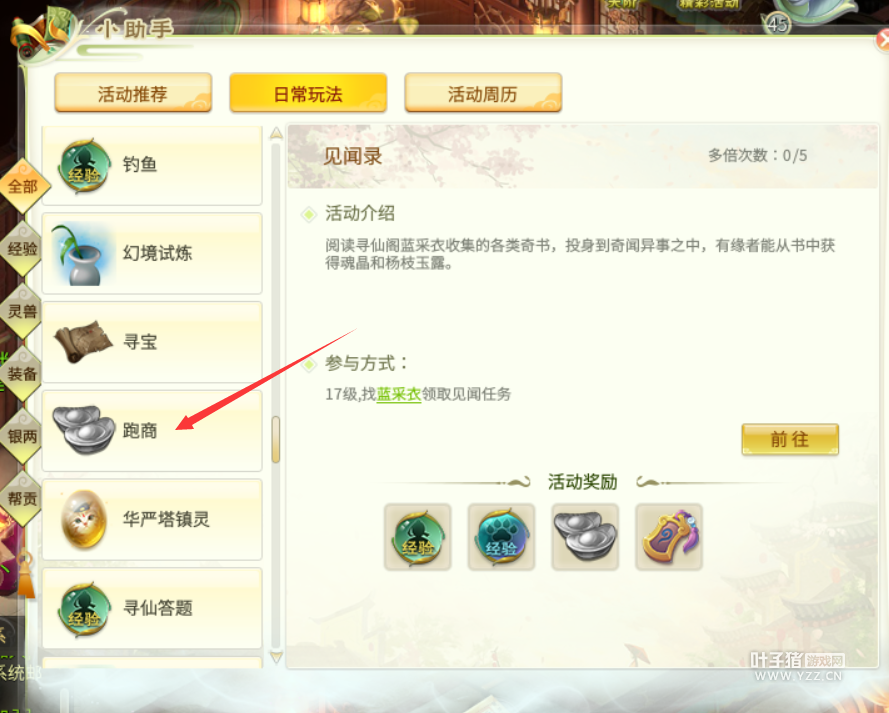Filter activities by 全部 side tab
Viewport: 889px width, 713px height.
[23, 186]
